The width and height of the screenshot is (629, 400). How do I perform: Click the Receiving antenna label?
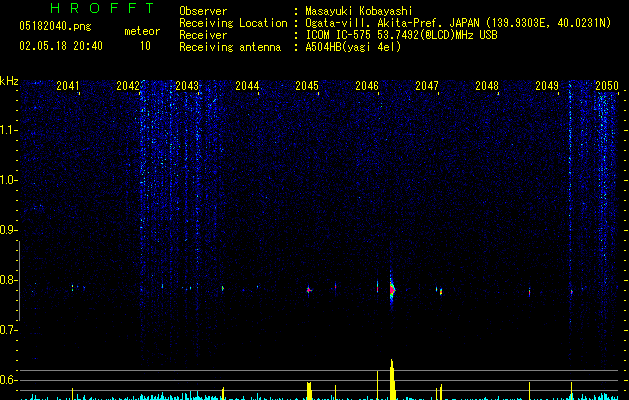tap(230, 47)
